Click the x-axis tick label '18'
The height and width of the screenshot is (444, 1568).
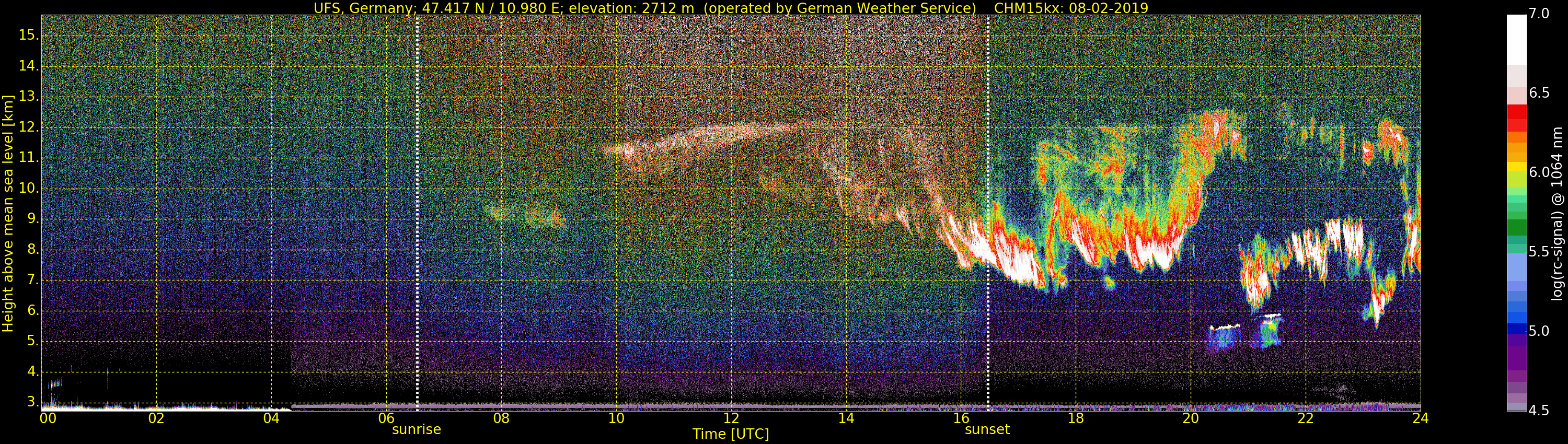(x=1076, y=418)
